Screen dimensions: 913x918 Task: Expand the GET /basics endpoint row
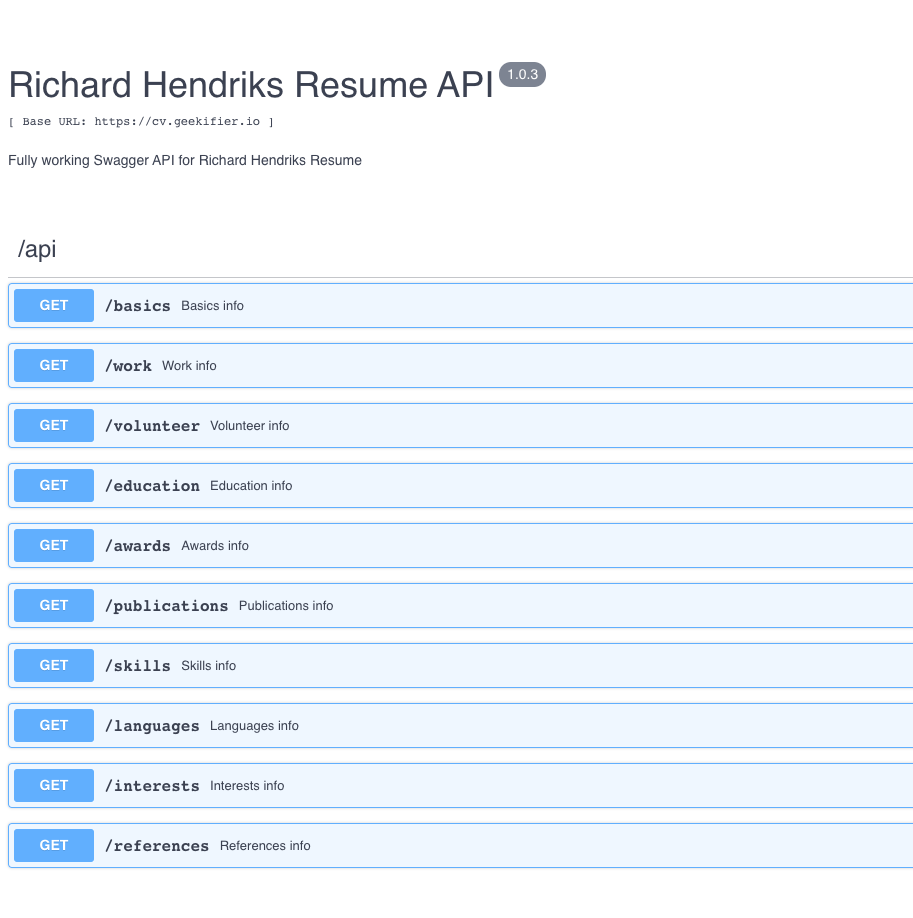tap(460, 306)
